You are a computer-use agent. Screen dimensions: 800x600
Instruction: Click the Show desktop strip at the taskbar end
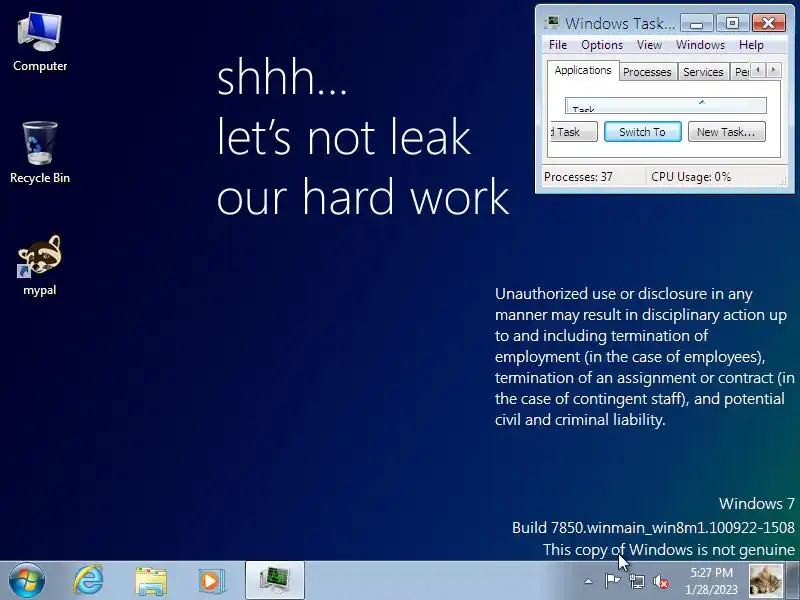coord(793,581)
